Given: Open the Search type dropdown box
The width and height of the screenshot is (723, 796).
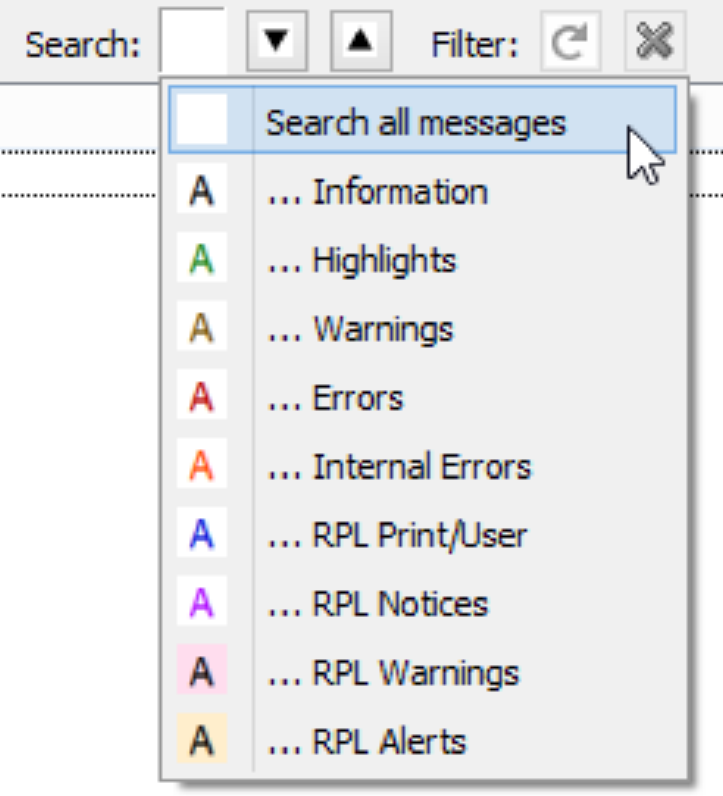Looking at the screenshot, I should 192,42.
